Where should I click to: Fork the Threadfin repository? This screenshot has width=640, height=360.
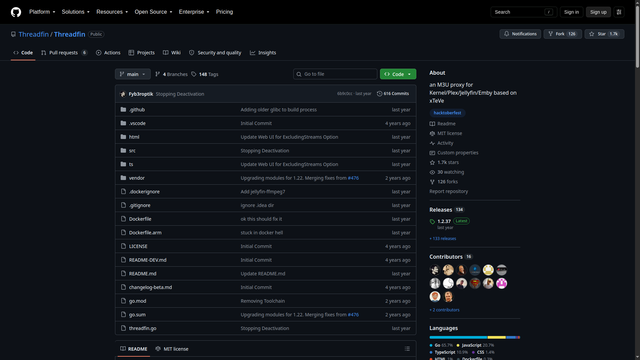(x=562, y=34)
